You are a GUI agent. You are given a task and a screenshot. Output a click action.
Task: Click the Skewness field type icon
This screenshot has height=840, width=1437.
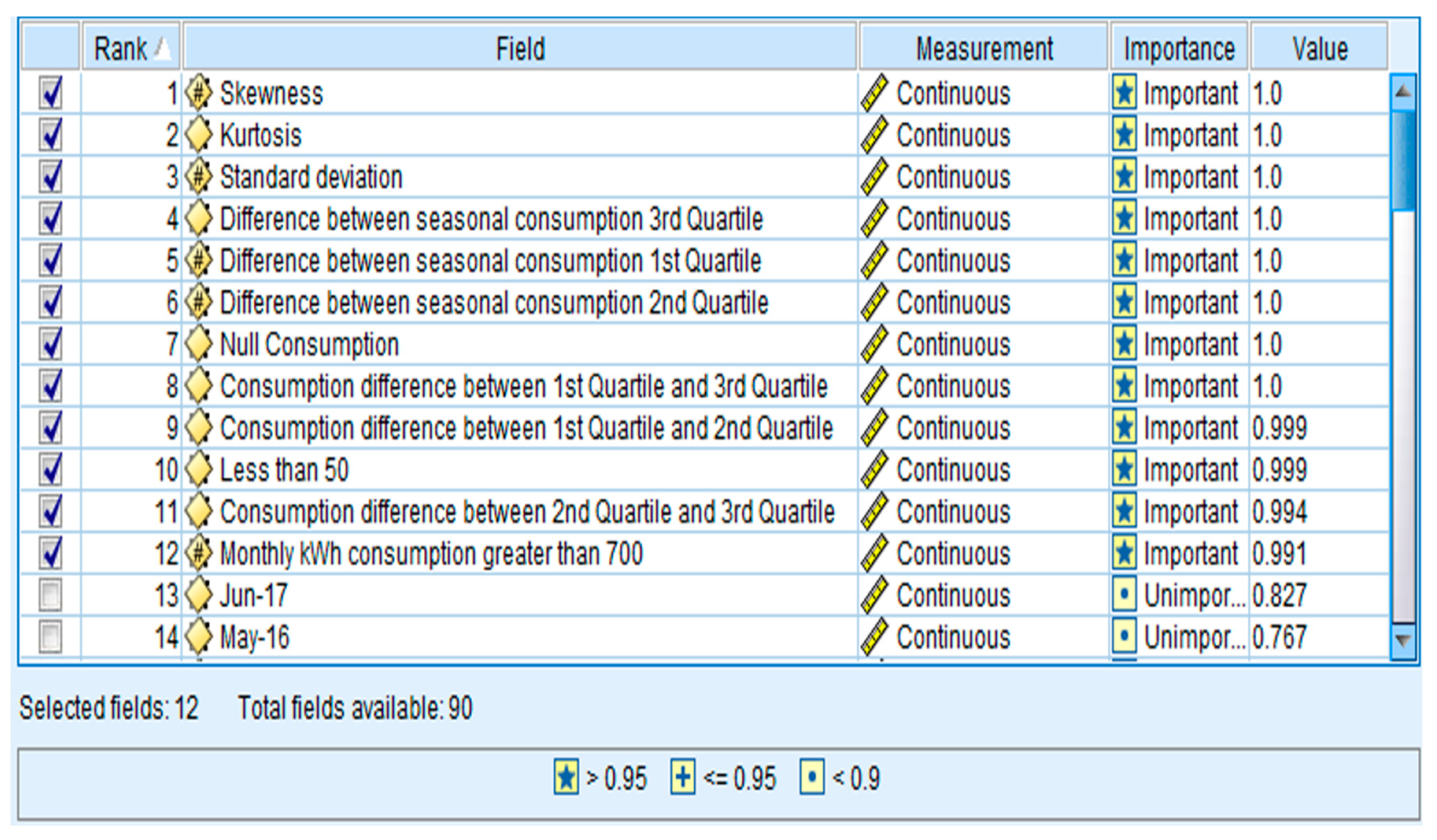pos(198,93)
